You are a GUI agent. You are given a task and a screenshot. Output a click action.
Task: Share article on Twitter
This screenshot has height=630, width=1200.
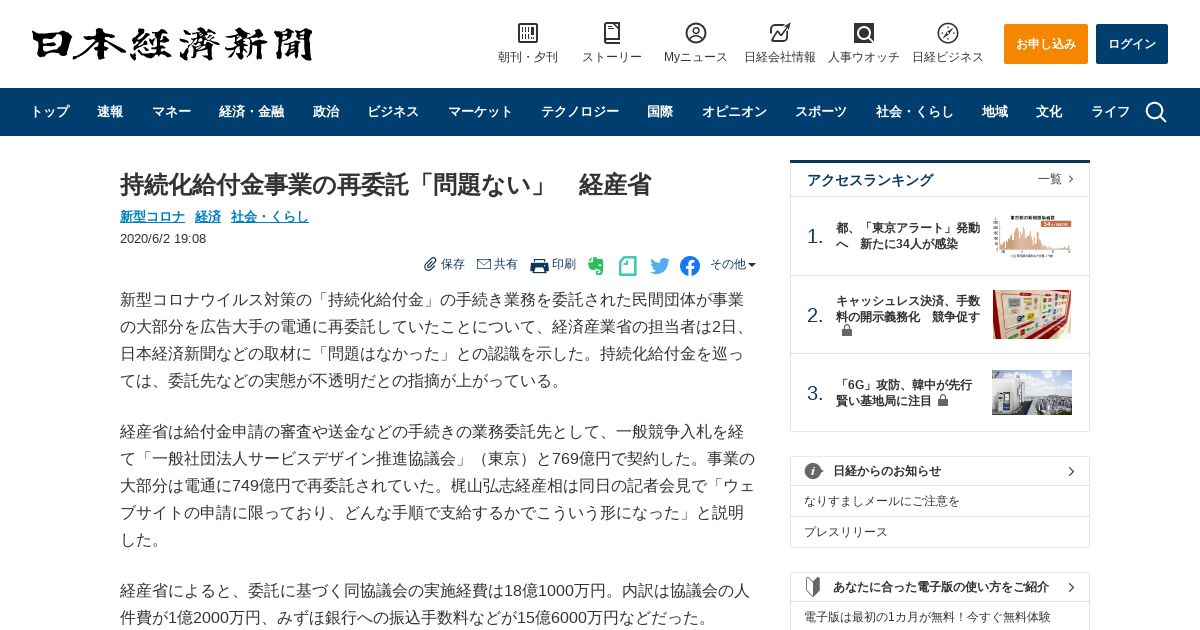[x=660, y=266]
